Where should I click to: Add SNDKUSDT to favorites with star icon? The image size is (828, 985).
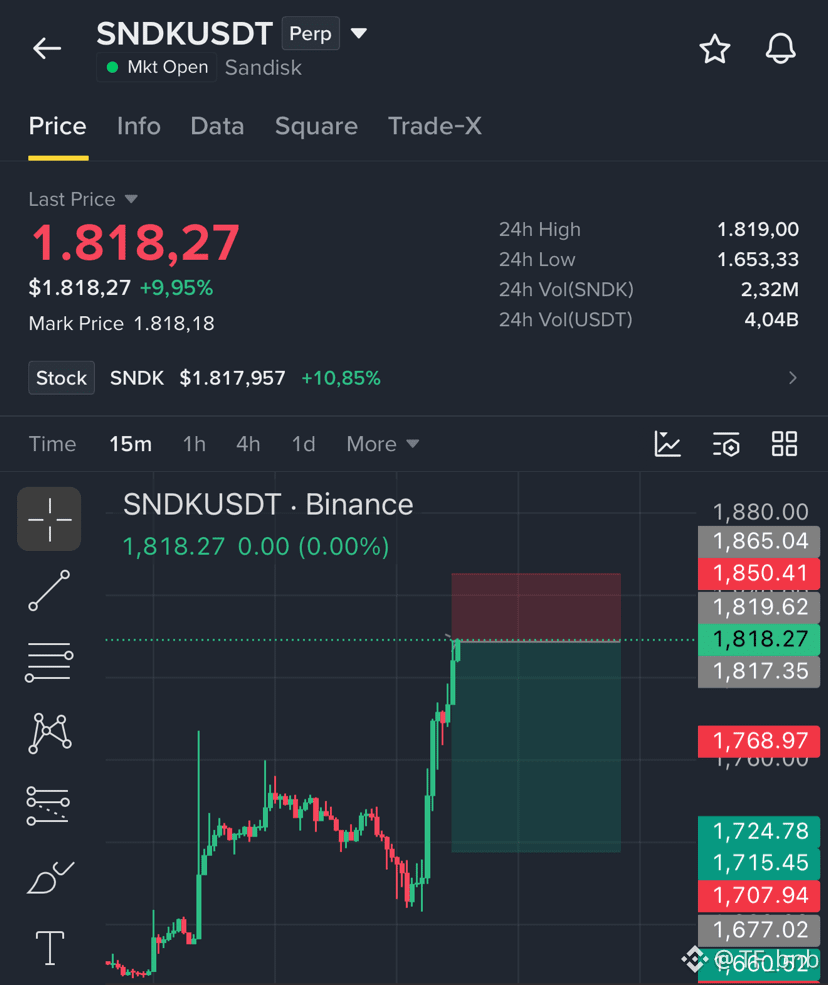(715, 49)
